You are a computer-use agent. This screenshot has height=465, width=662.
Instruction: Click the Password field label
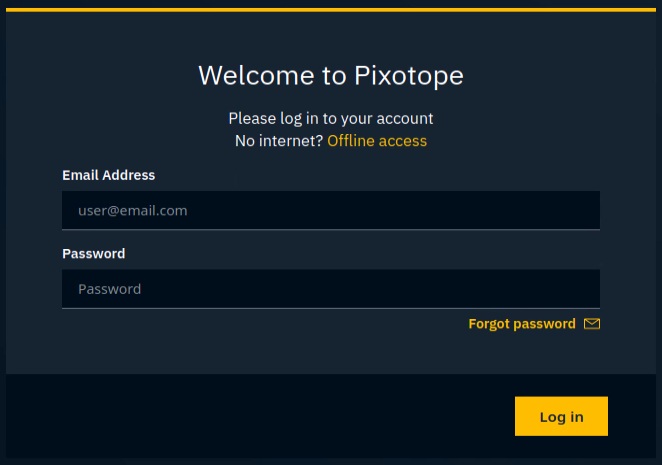94,254
